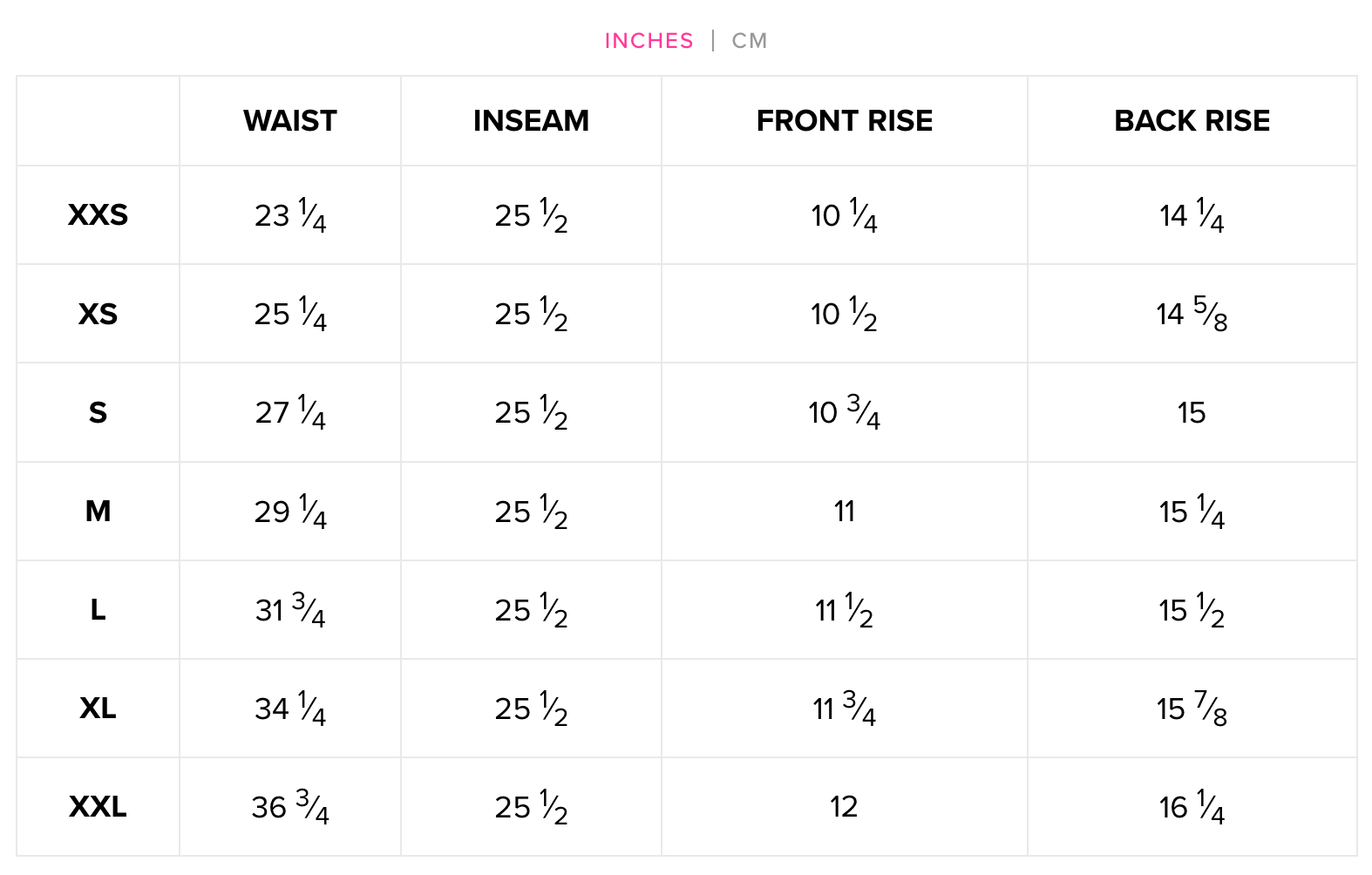This screenshot has width=1372, height=875.
Task: Click the L waist value 31 ¾
Action: (x=290, y=609)
